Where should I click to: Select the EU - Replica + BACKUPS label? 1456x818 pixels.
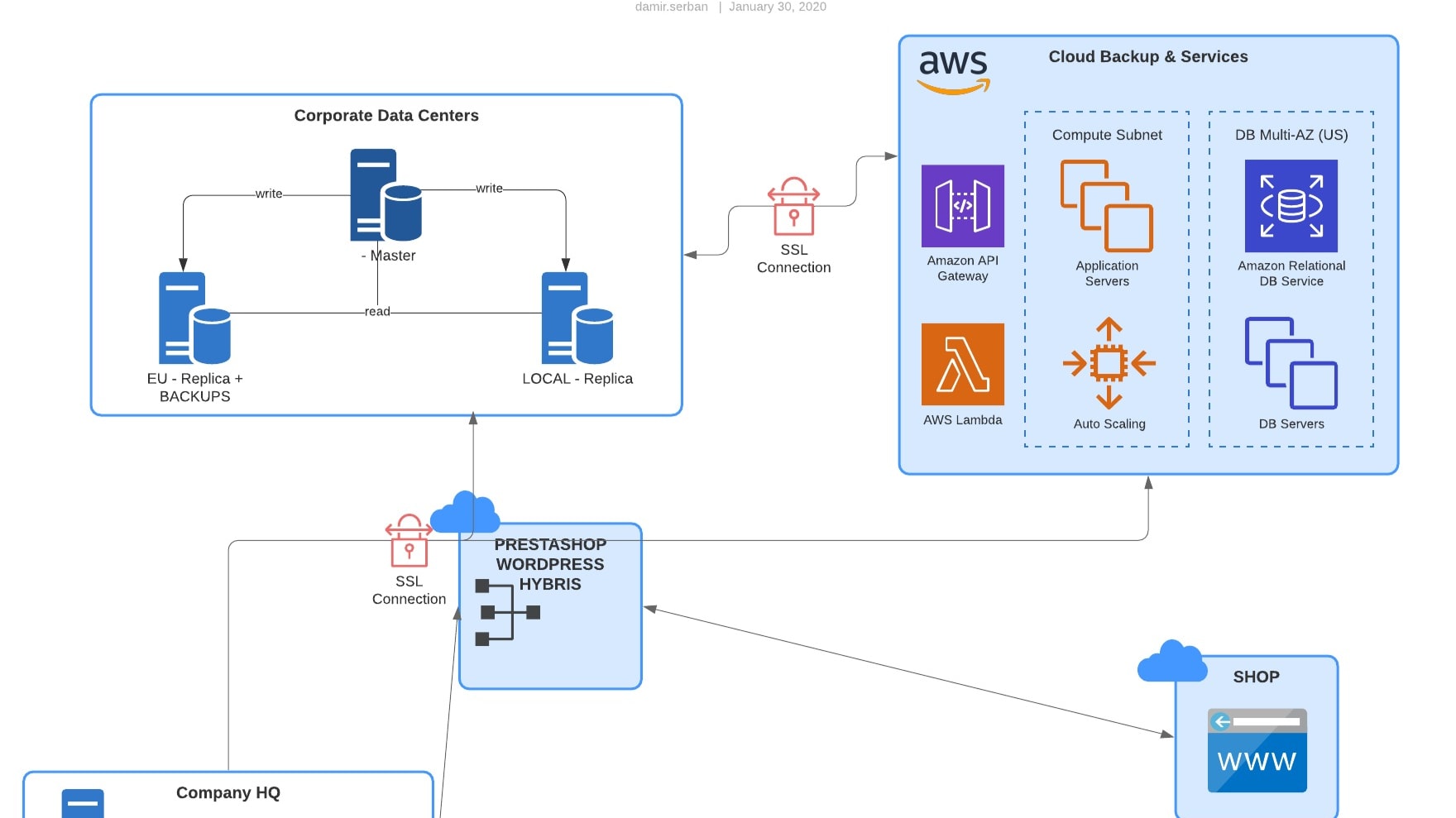(195, 387)
